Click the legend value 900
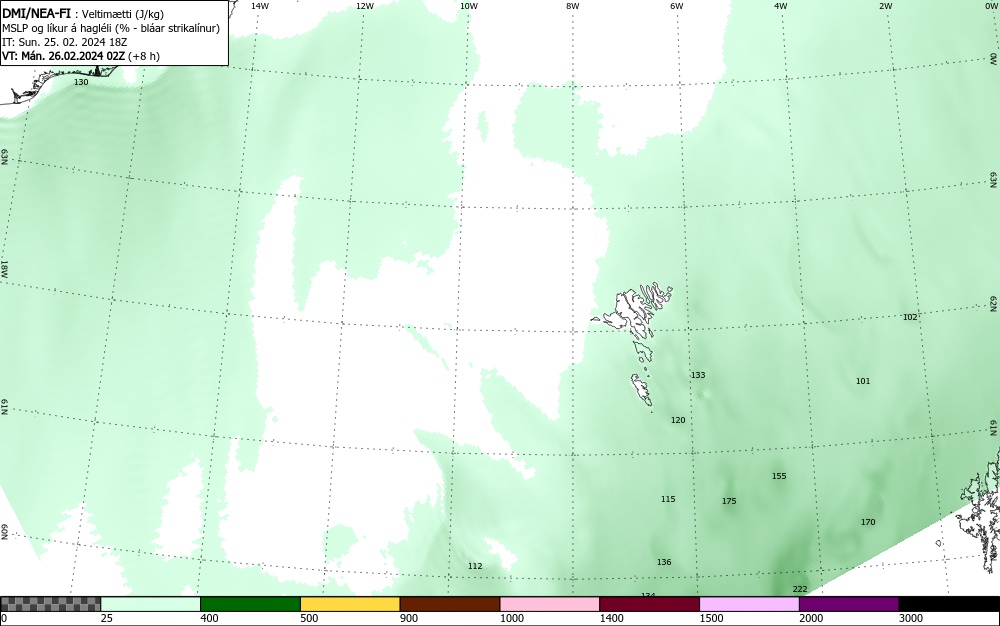Screen dimensions: 1000x626 pos(409,618)
